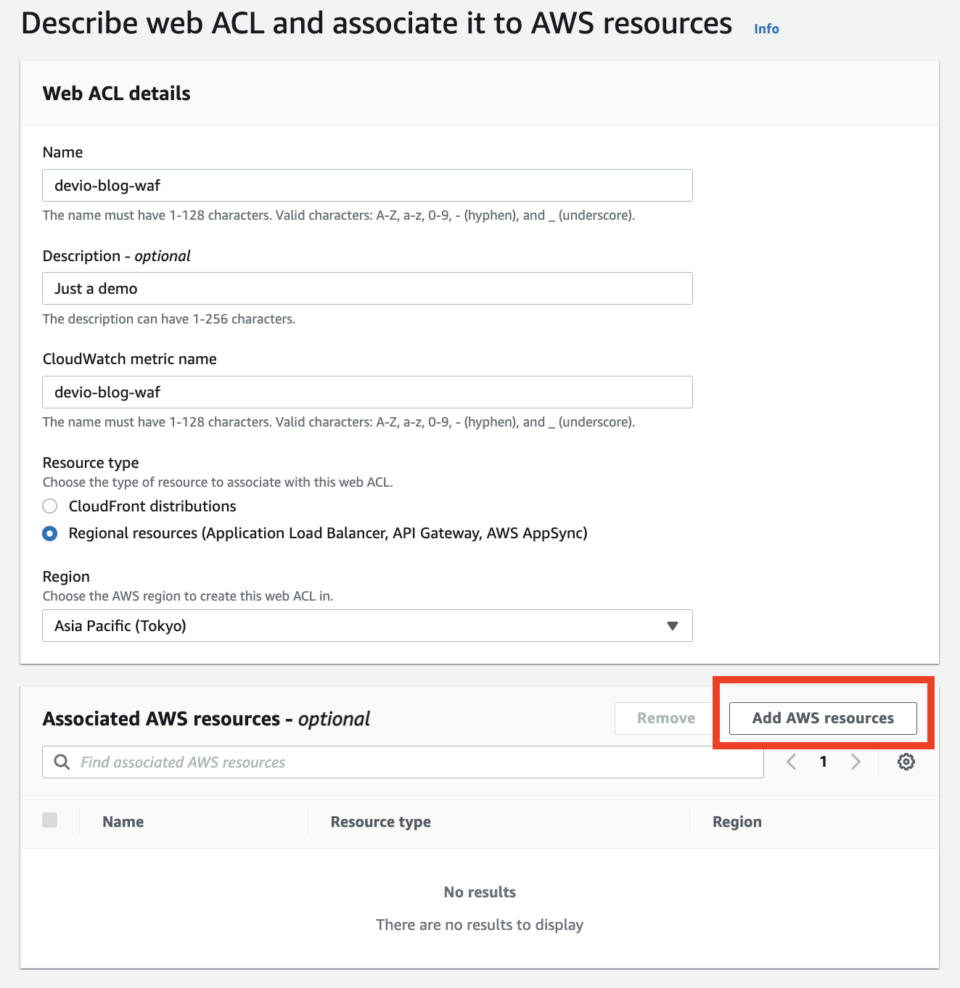Sort the table by Region column
Viewport: 960px width, 988px height.
tap(737, 821)
